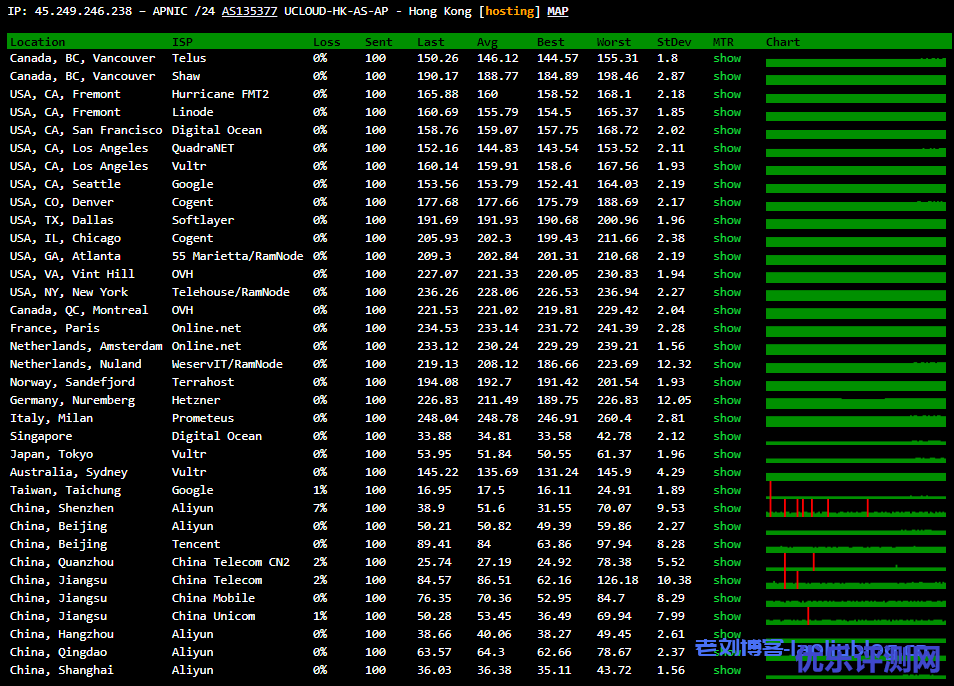Image resolution: width=954 pixels, height=686 pixels.
Task: Click the Worst column header
Action: coord(613,42)
